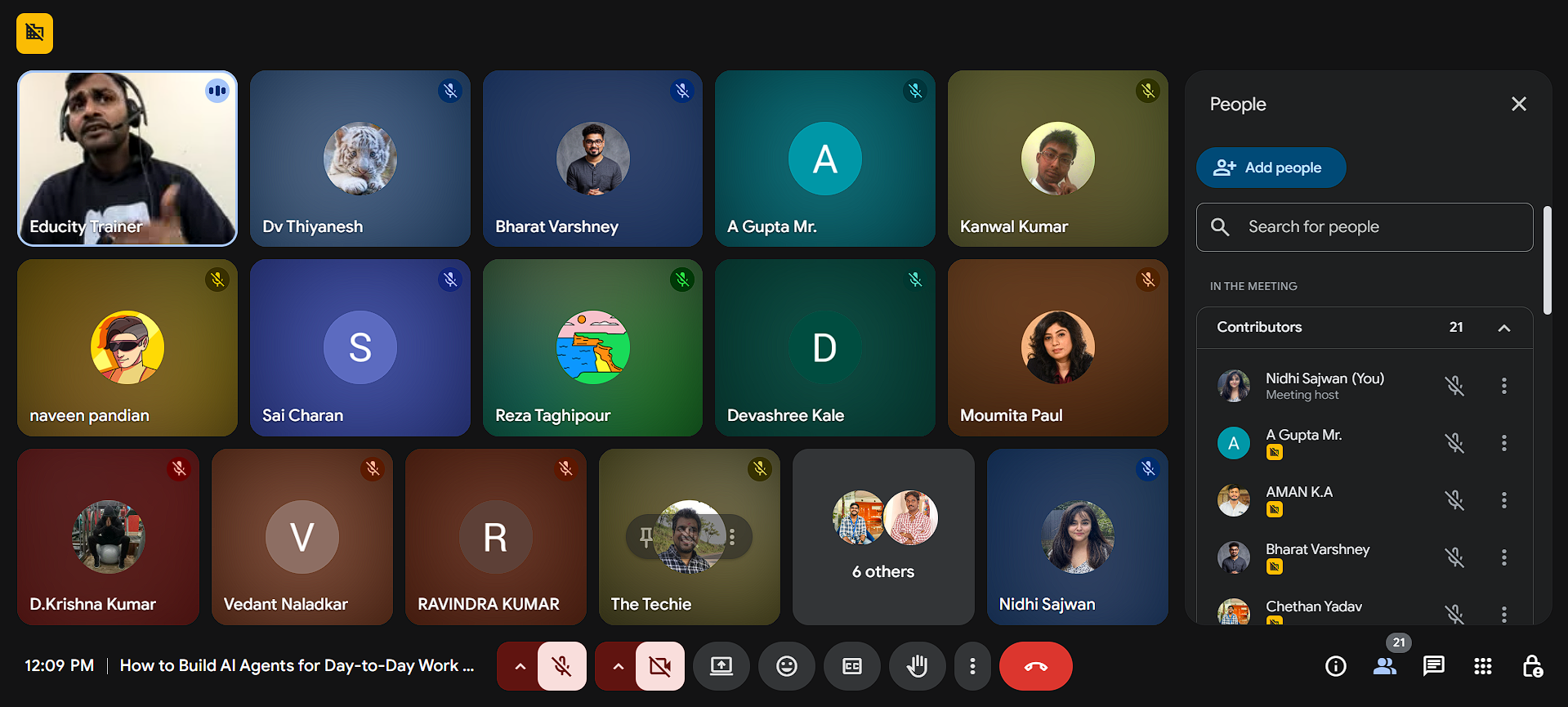
Task: Select Educity Trainer video tile
Action: coord(127,159)
